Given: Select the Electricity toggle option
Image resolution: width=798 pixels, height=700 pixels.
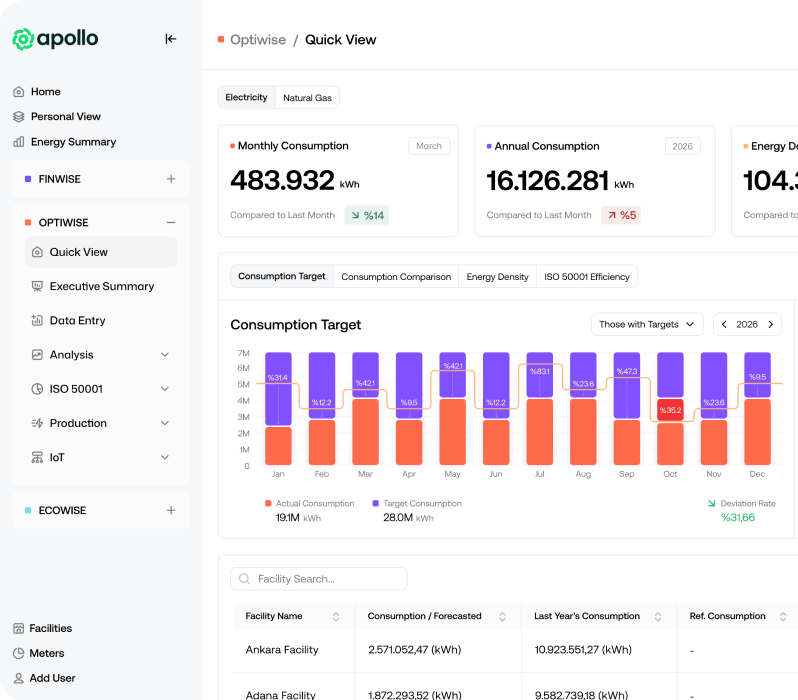Looking at the screenshot, I should 246,98.
